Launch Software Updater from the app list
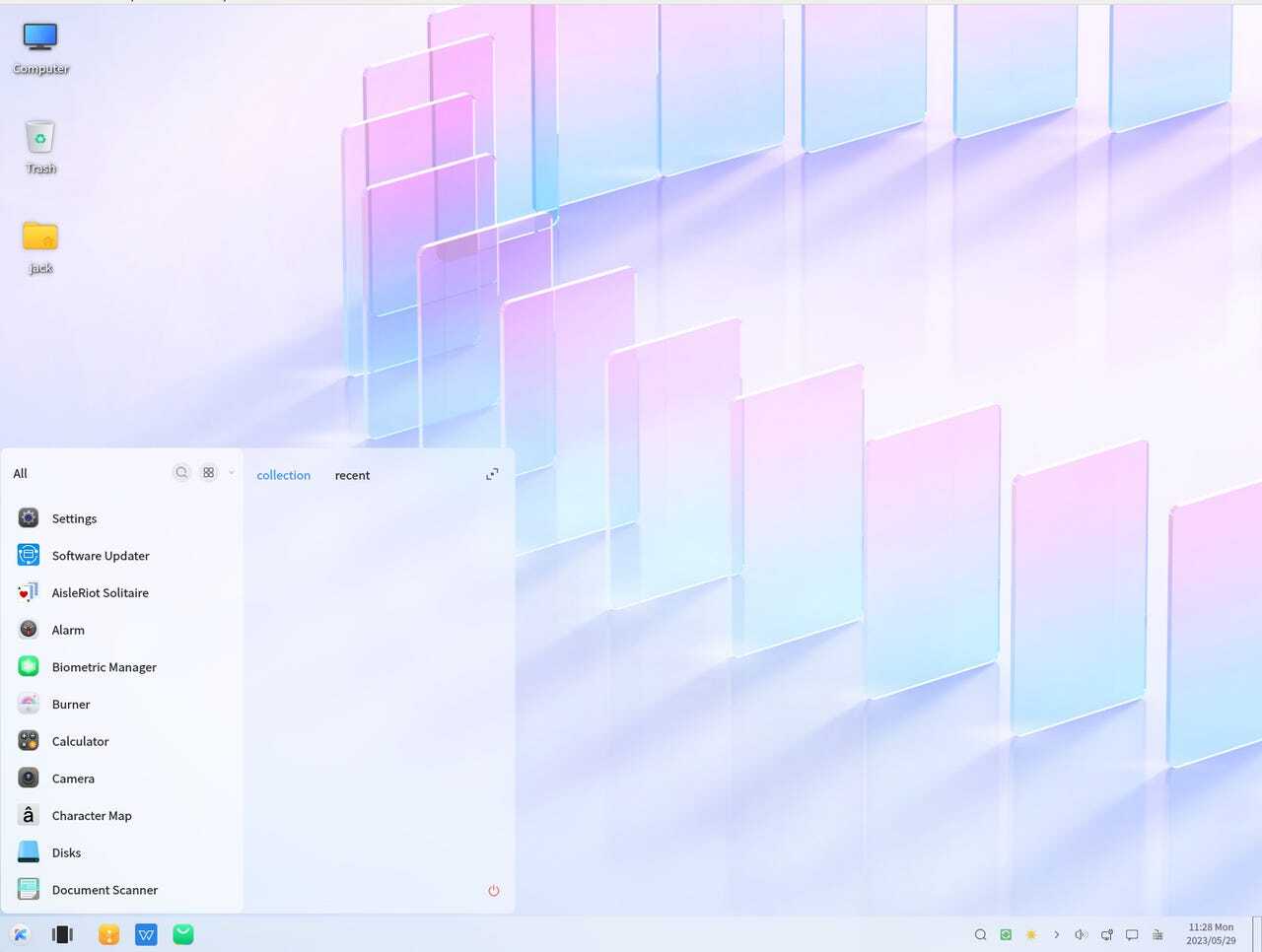The height and width of the screenshot is (952, 1262). [100, 556]
